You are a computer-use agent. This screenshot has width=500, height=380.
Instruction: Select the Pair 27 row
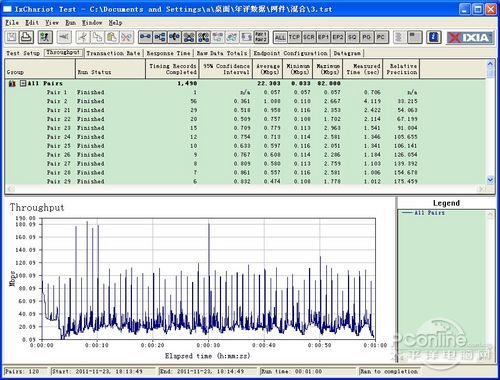[245, 164]
